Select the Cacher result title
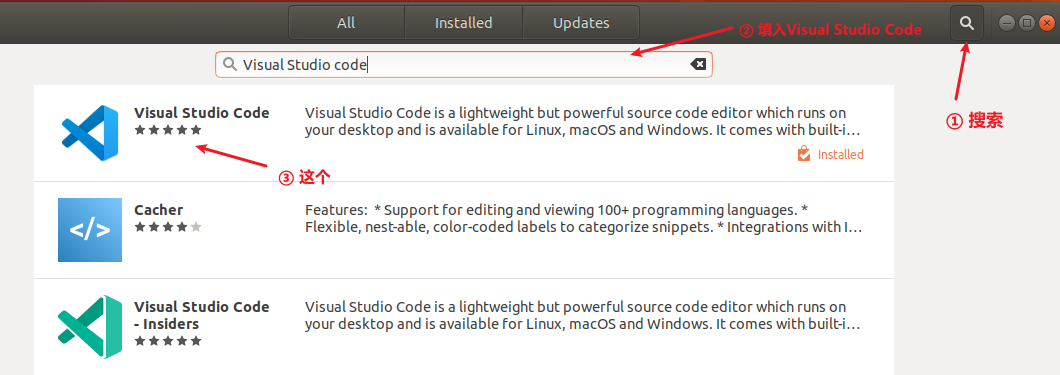The height and width of the screenshot is (375, 1060). [x=158, y=210]
